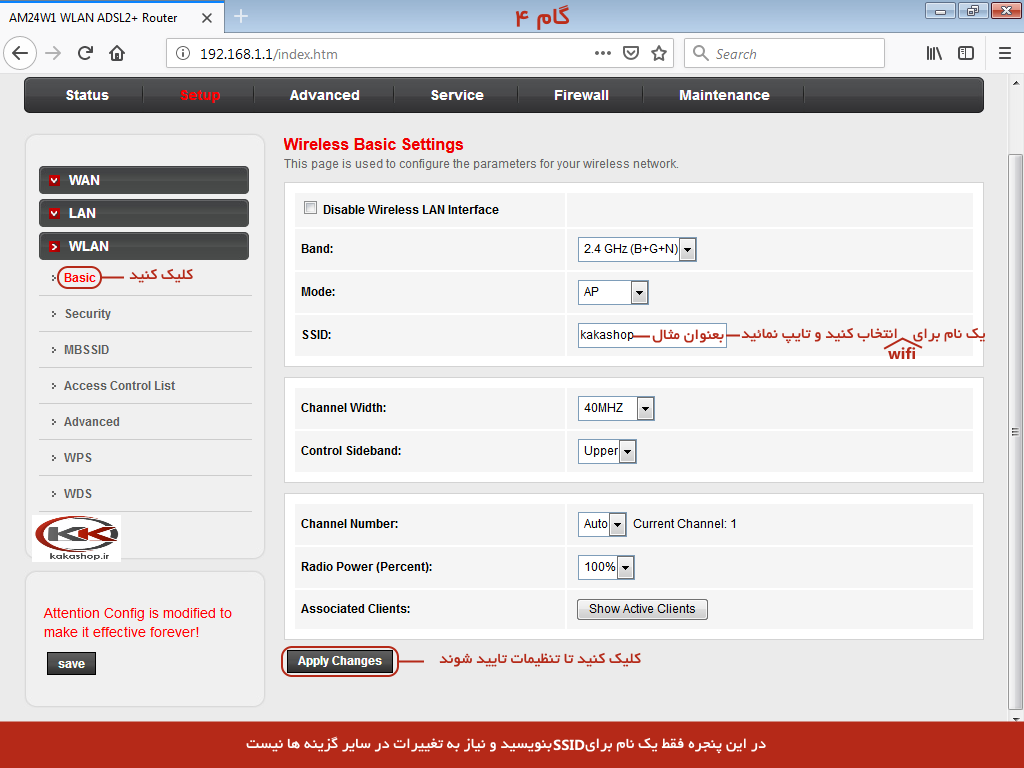Close the AM24W1 WLAN ADSL2+ Router tab
The image size is (1024, 768).
[206, 18]
